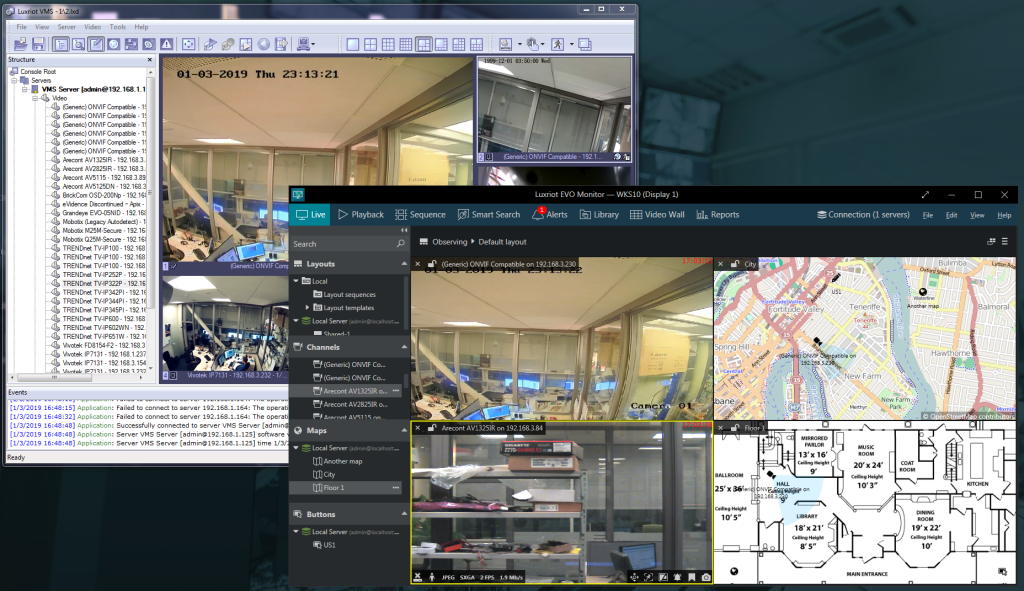Click the layout grid icon at top right of EVO view

pos(991,242)
